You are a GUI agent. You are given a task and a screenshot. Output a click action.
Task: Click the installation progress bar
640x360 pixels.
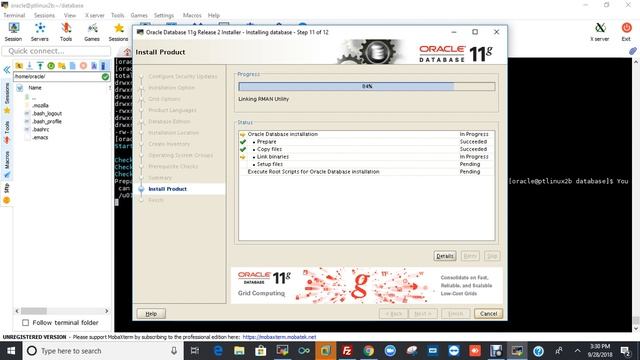coord(367,87)
